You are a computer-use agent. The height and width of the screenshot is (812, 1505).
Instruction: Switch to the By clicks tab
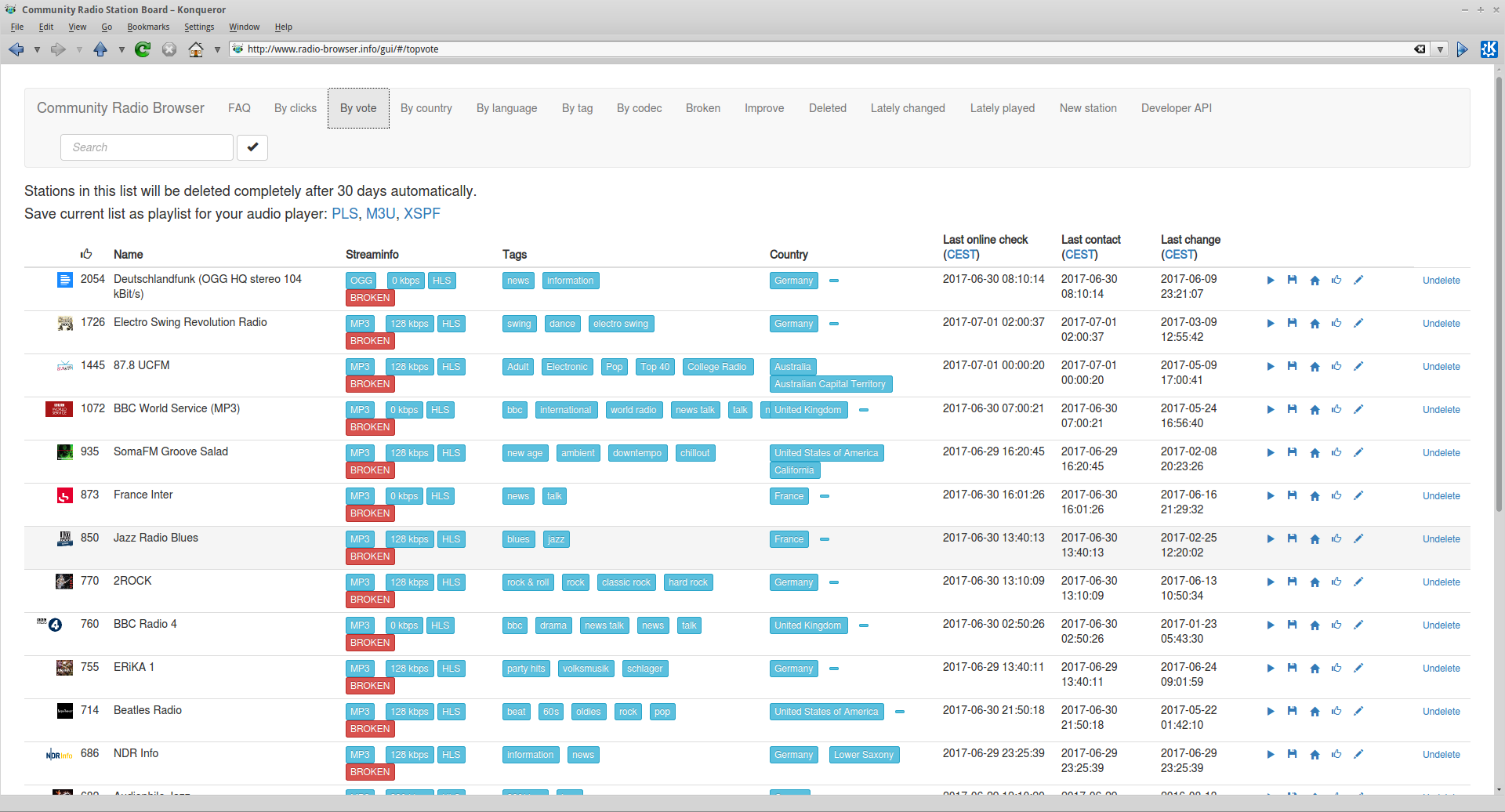(x=296, y=108)
